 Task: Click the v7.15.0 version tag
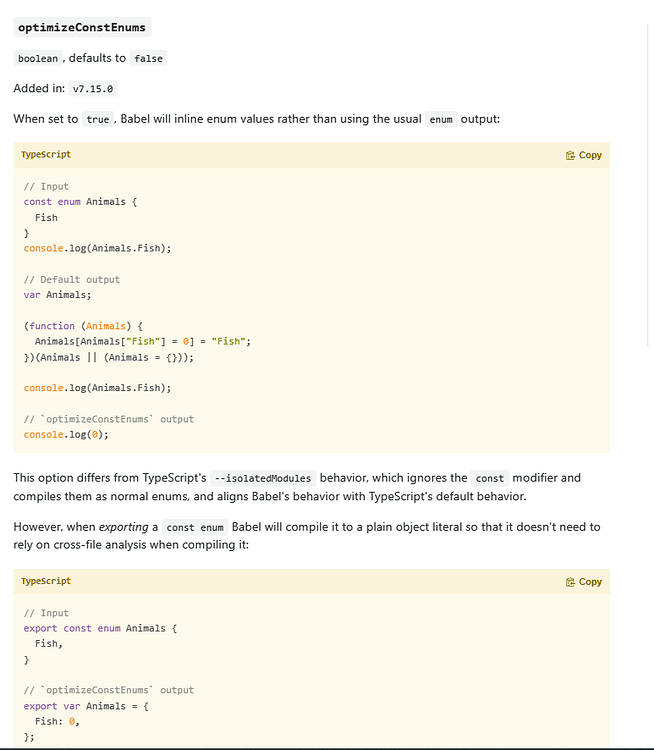point(95,89)
